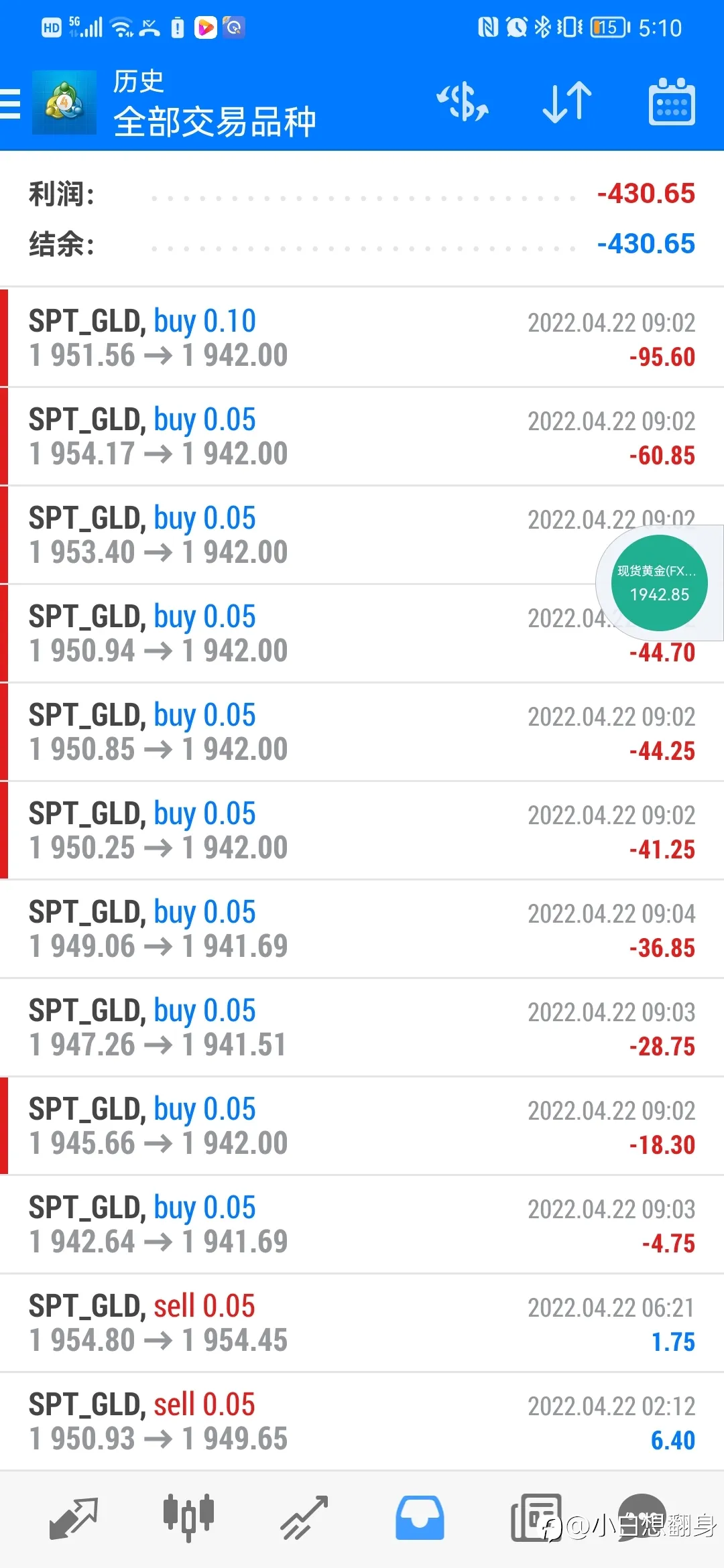Open buy 0.10 trade at 1 951.56
Image resolution: width=724 pixels, height=1568 pixels.
pos(362,337)
